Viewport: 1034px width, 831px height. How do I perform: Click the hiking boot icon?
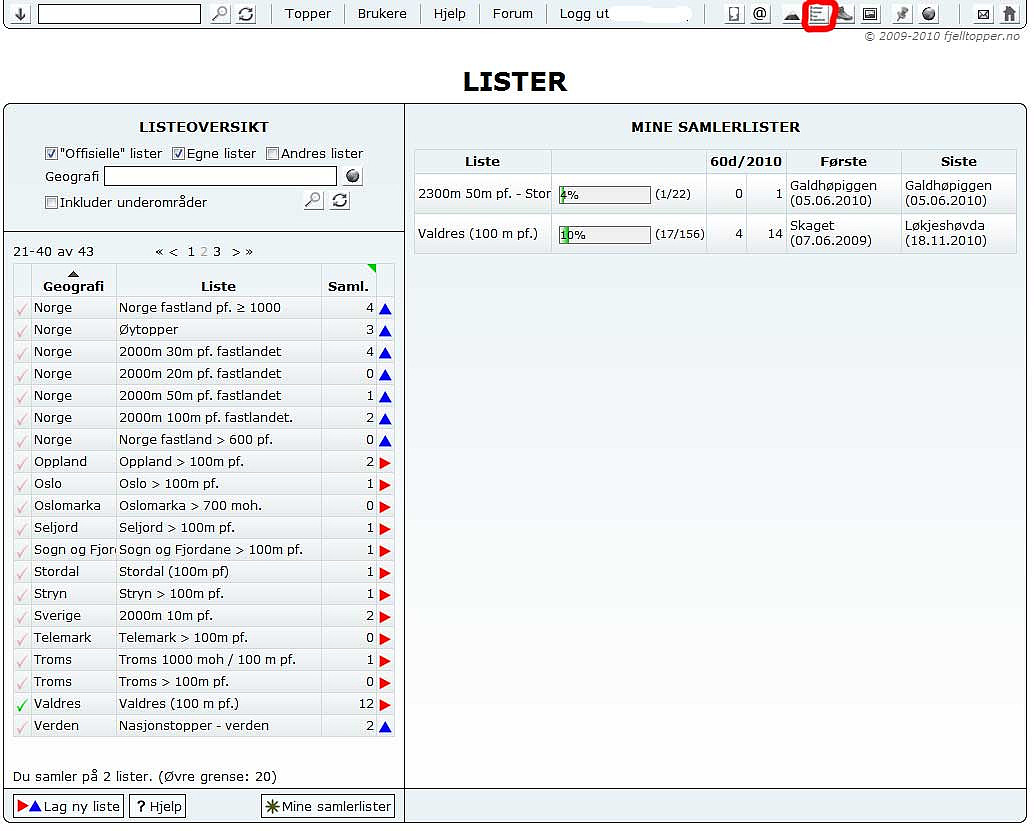click(844, 14)
